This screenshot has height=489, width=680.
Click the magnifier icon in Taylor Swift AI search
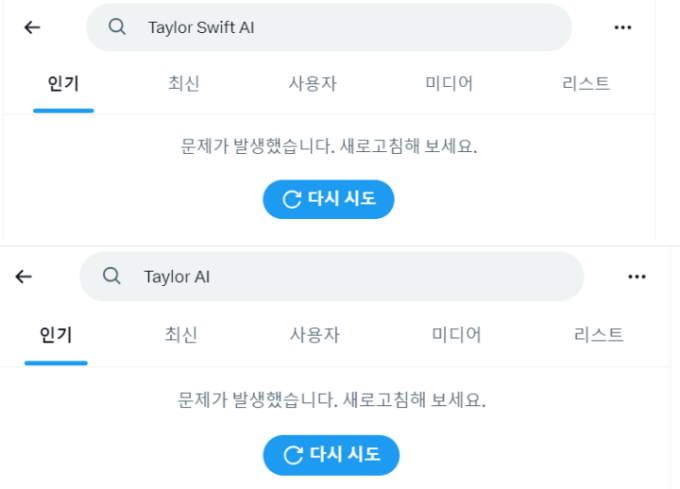point(117,27)
